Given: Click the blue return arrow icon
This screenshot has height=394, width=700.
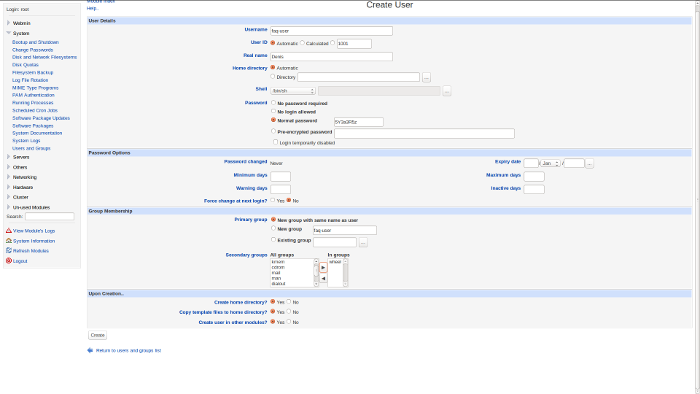Looking at the screenshot, I should 90,351.
